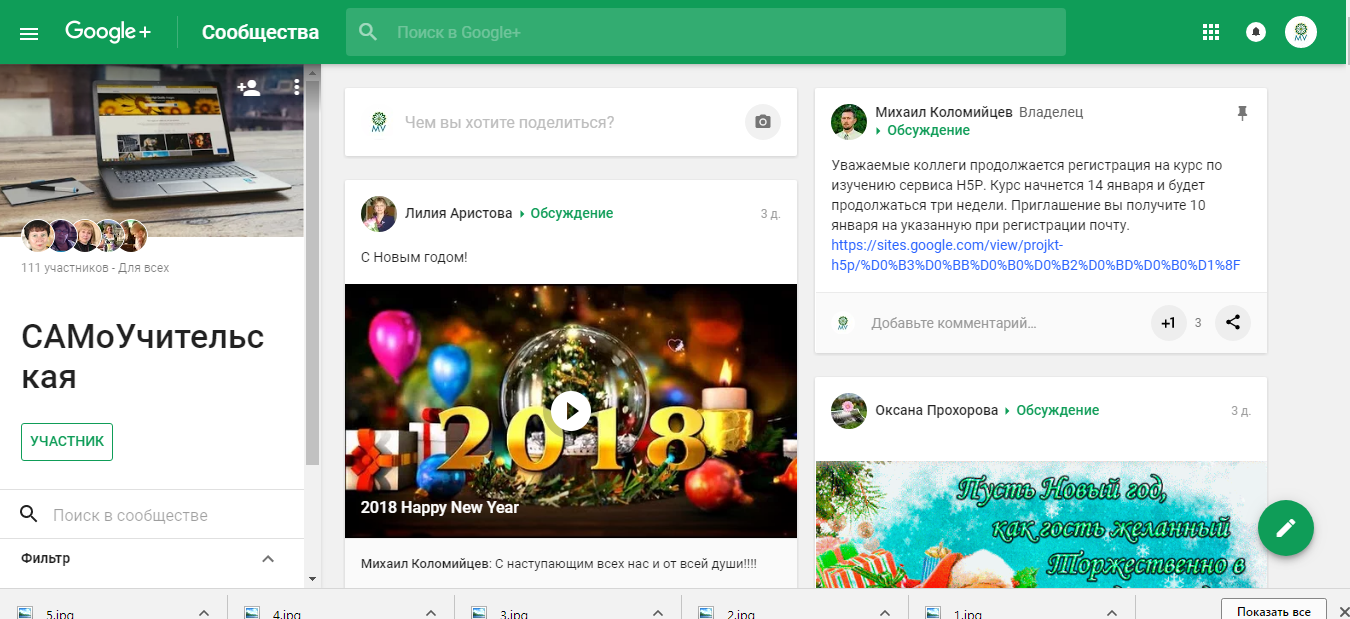Click the name Михаил Коломийцев in pinned post

point(944,112)
